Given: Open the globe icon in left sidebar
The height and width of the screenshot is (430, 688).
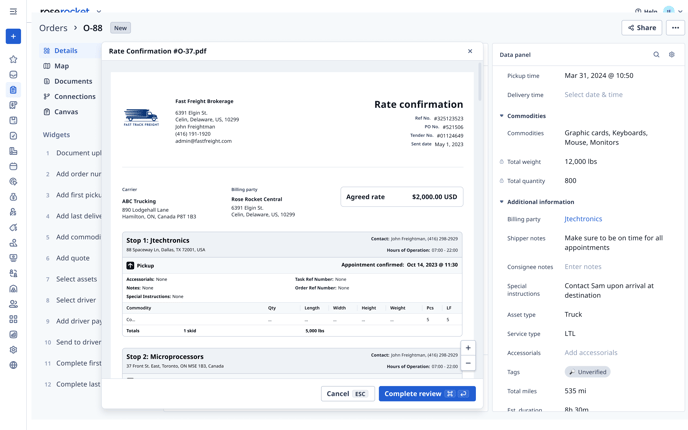Looking at the screenshot, I should click(13, 365).
